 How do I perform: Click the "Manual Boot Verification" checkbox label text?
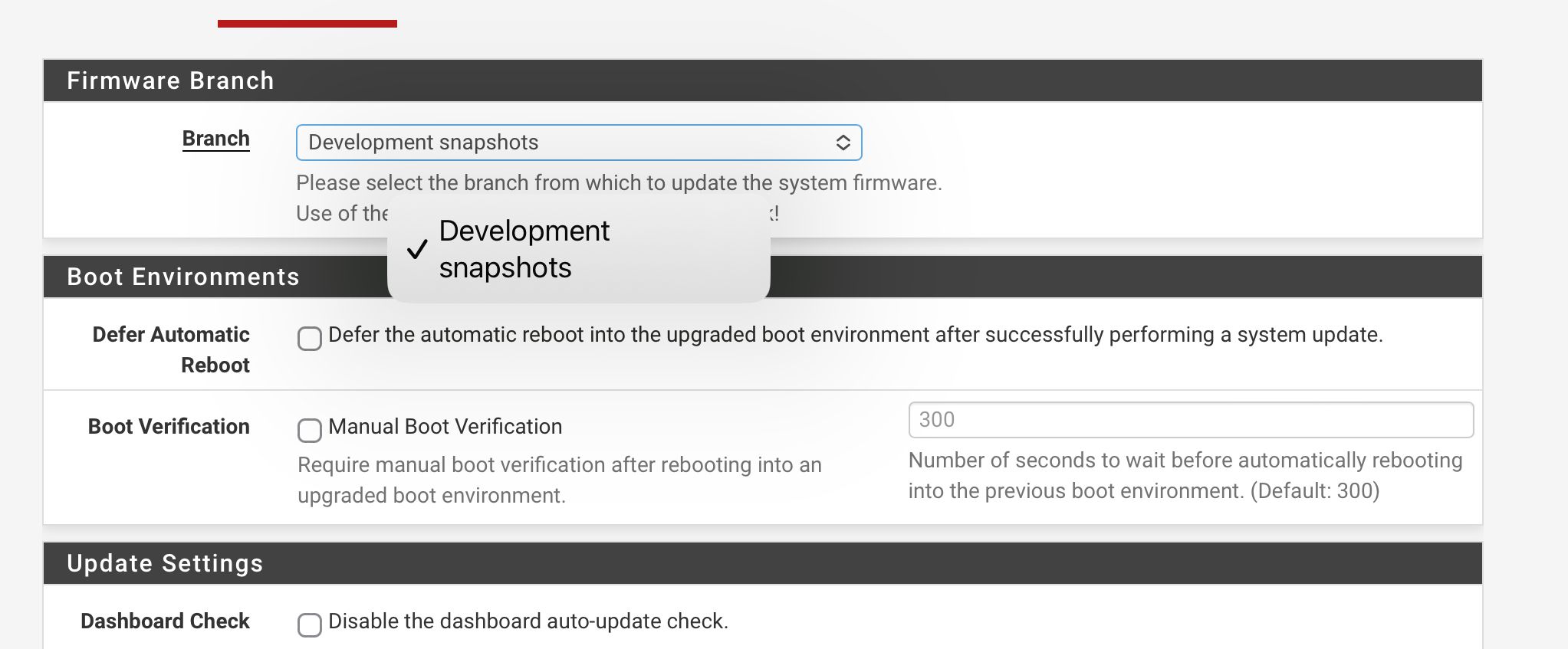445,427
